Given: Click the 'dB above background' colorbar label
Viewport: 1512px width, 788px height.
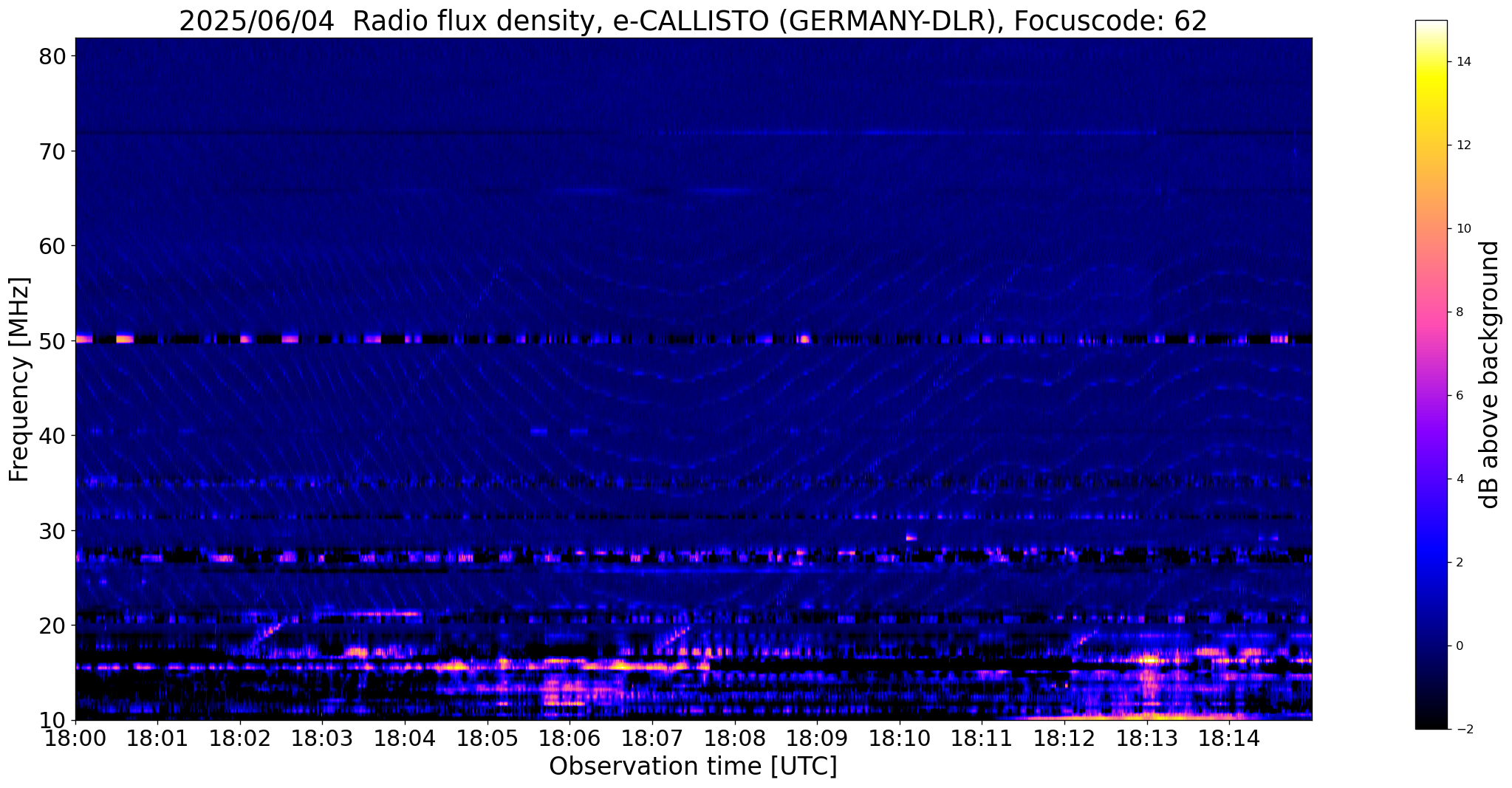Looking at the screenshot, I should [x=1490, y=374].
